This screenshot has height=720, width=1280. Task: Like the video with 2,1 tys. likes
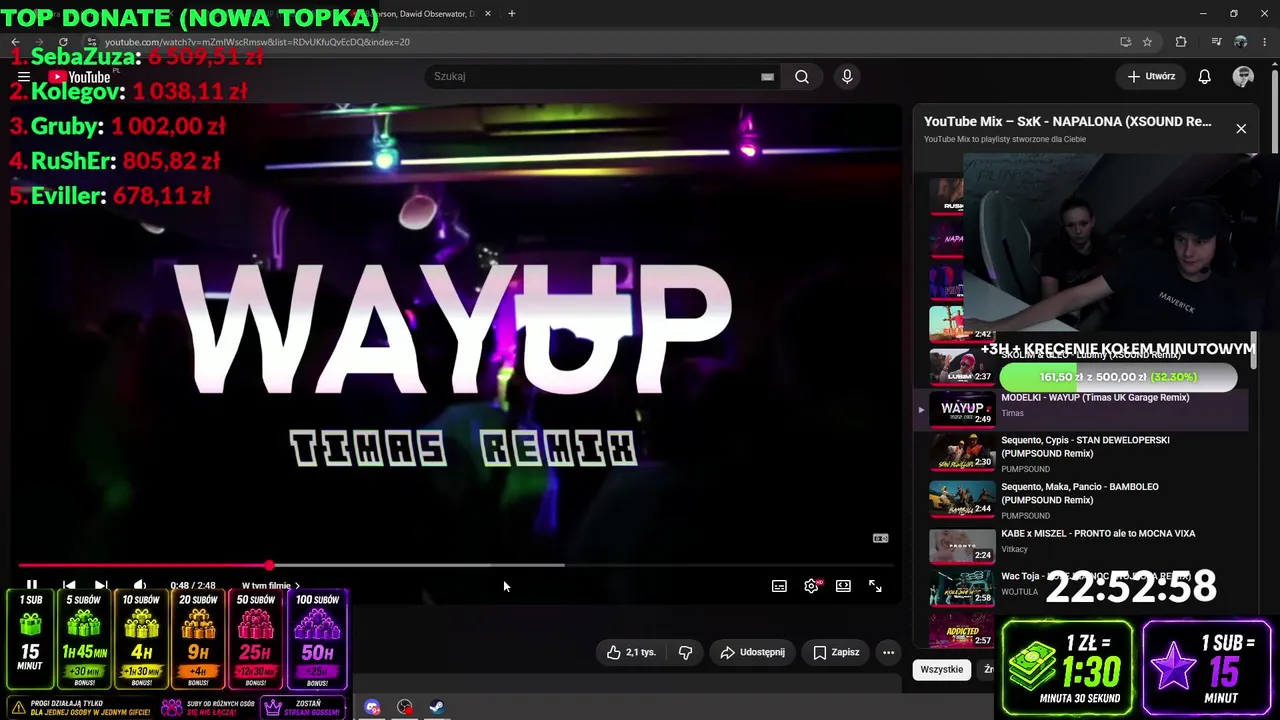tap(631, 652)
